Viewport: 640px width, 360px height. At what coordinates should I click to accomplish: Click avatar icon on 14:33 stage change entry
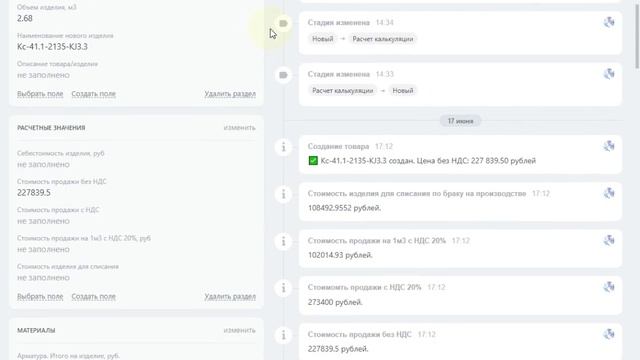point(609,74)
